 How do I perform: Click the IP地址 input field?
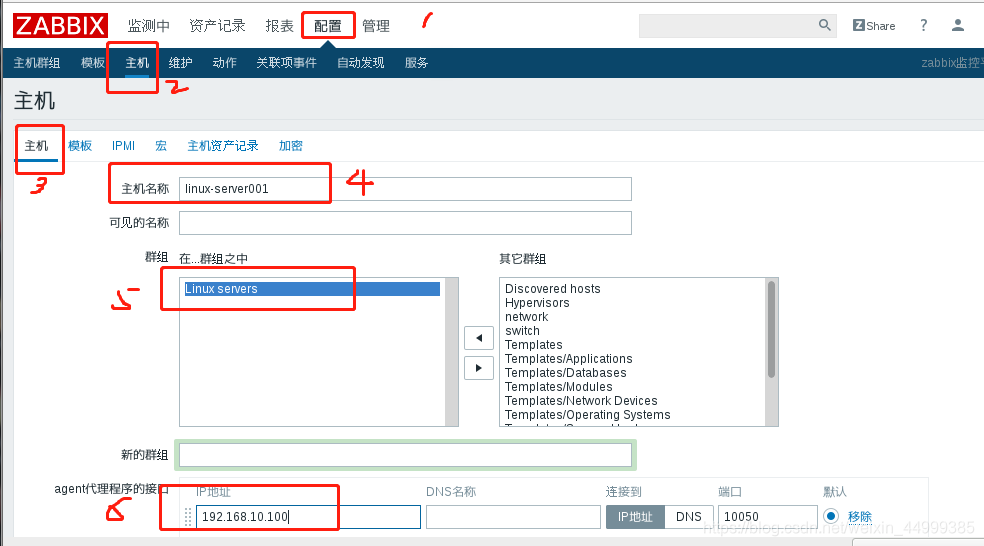tap(308, 517)
